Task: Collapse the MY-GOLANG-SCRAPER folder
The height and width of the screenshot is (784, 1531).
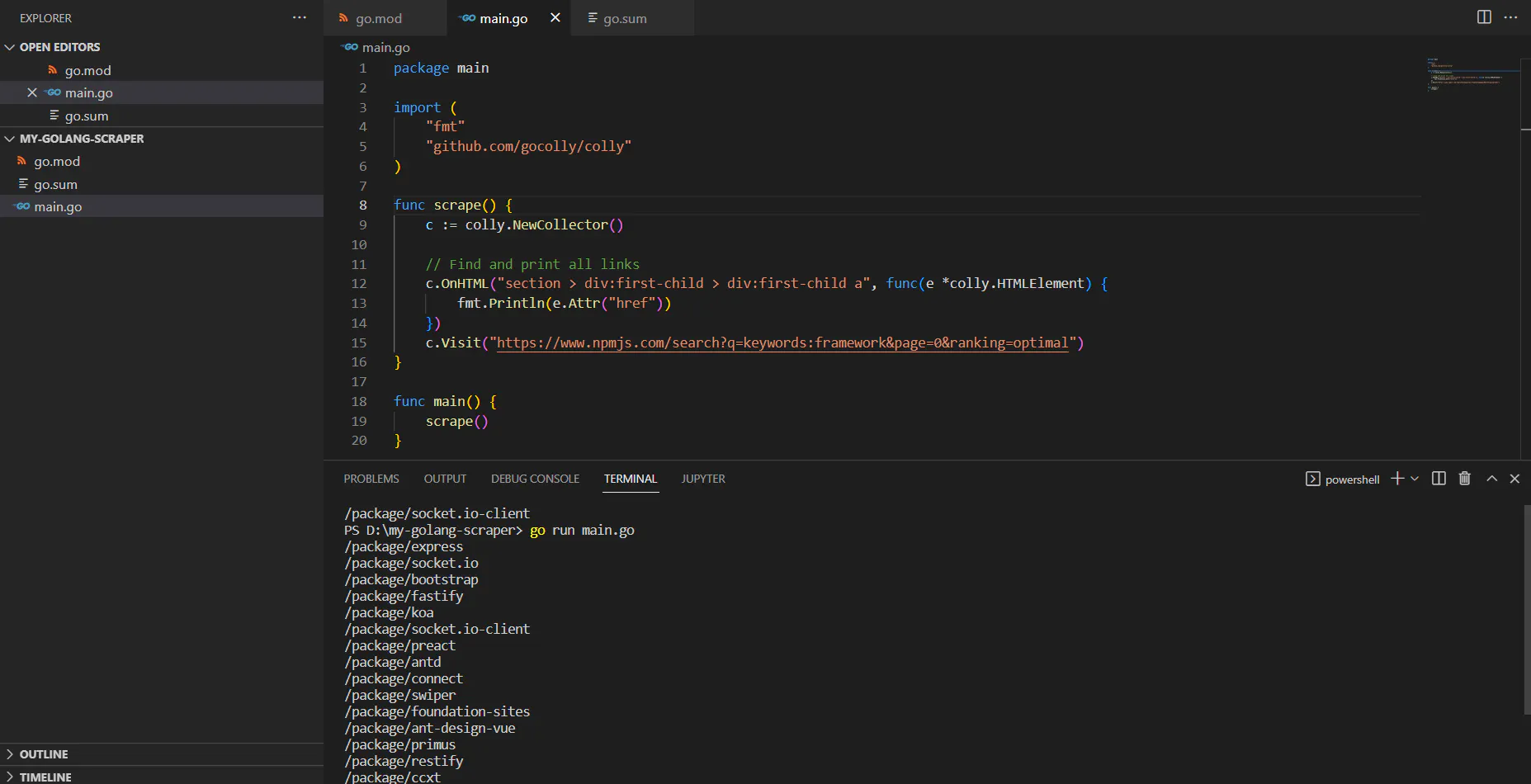Action: point(9,139)
